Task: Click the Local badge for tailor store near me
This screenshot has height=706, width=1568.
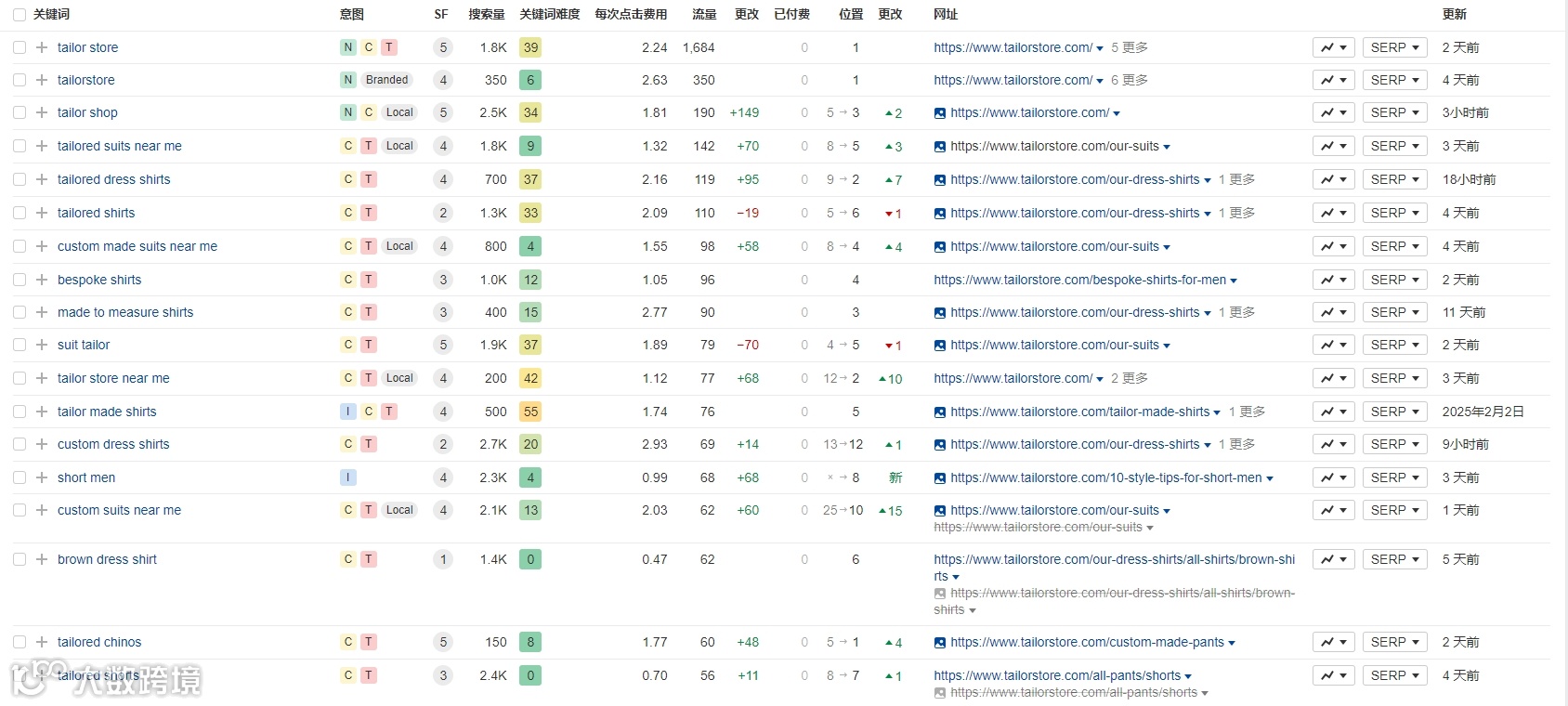Action: [399, 378]
